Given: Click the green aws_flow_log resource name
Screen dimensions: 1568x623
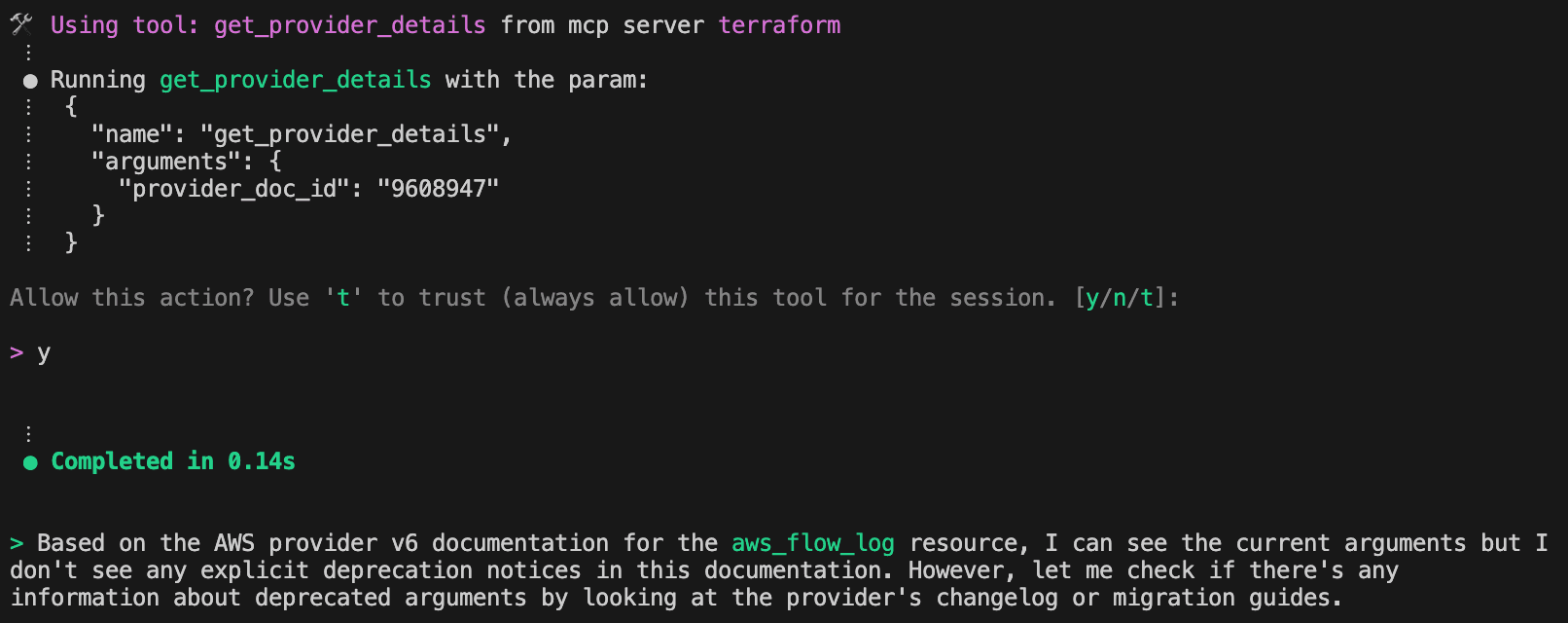Looking at the screenshot, I should (x=812, y=543).
